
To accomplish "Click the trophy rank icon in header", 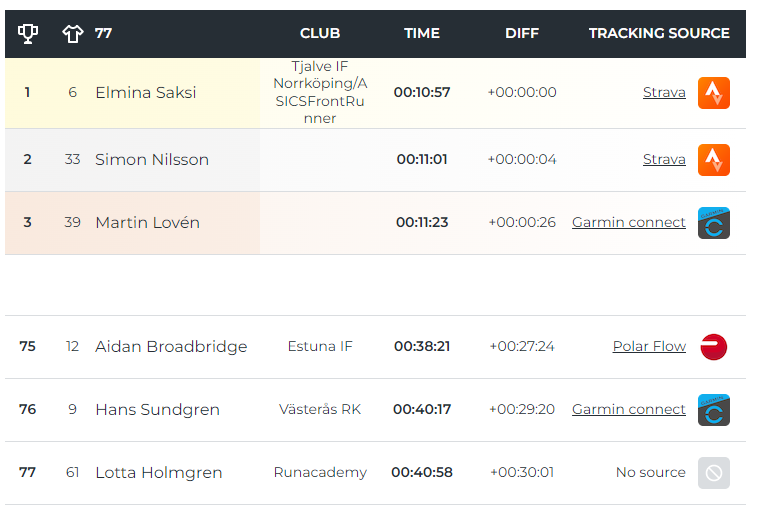I will pos(28,33).
